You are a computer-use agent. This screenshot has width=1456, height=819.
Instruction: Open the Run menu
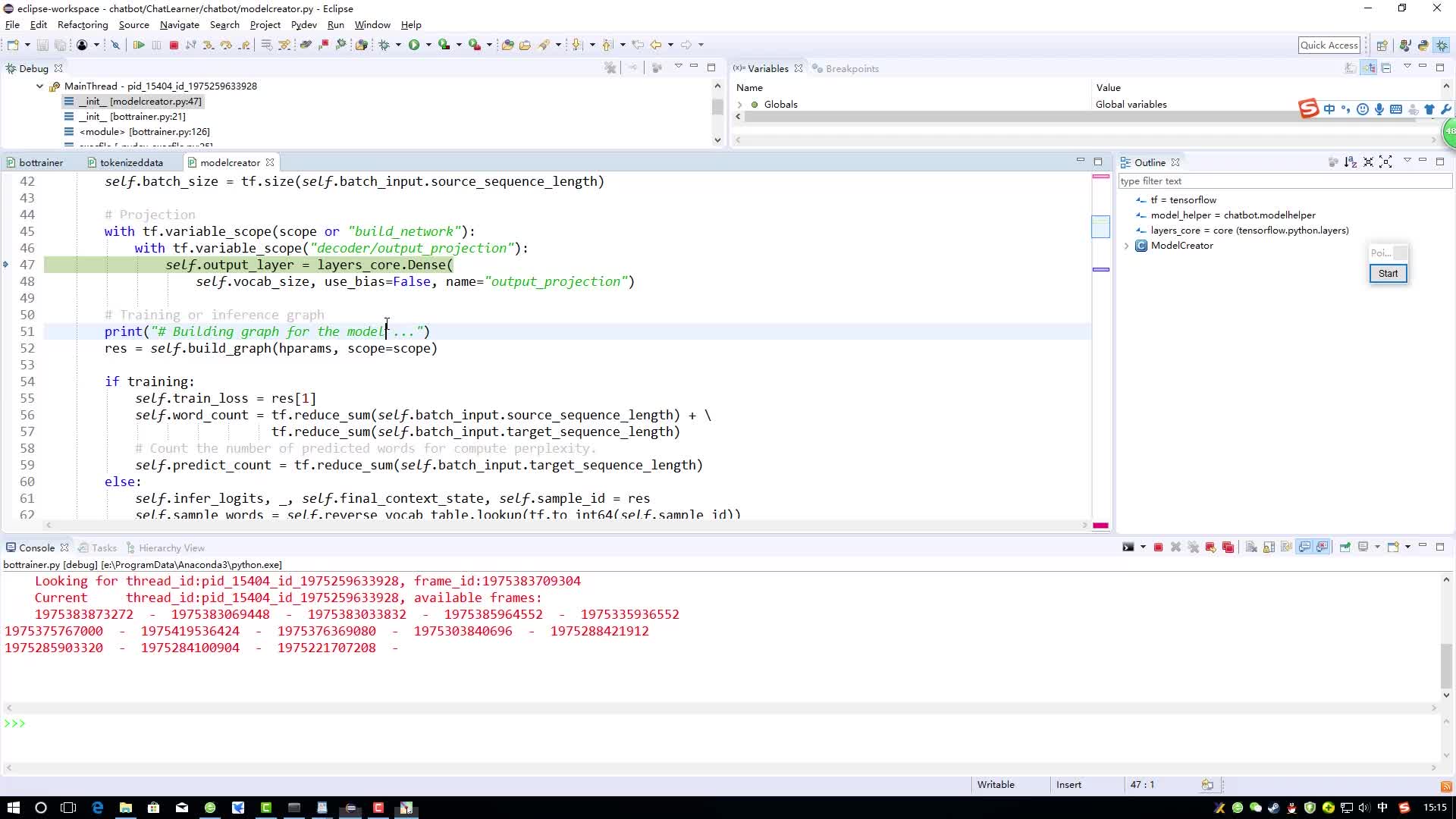tap(335, 24)
